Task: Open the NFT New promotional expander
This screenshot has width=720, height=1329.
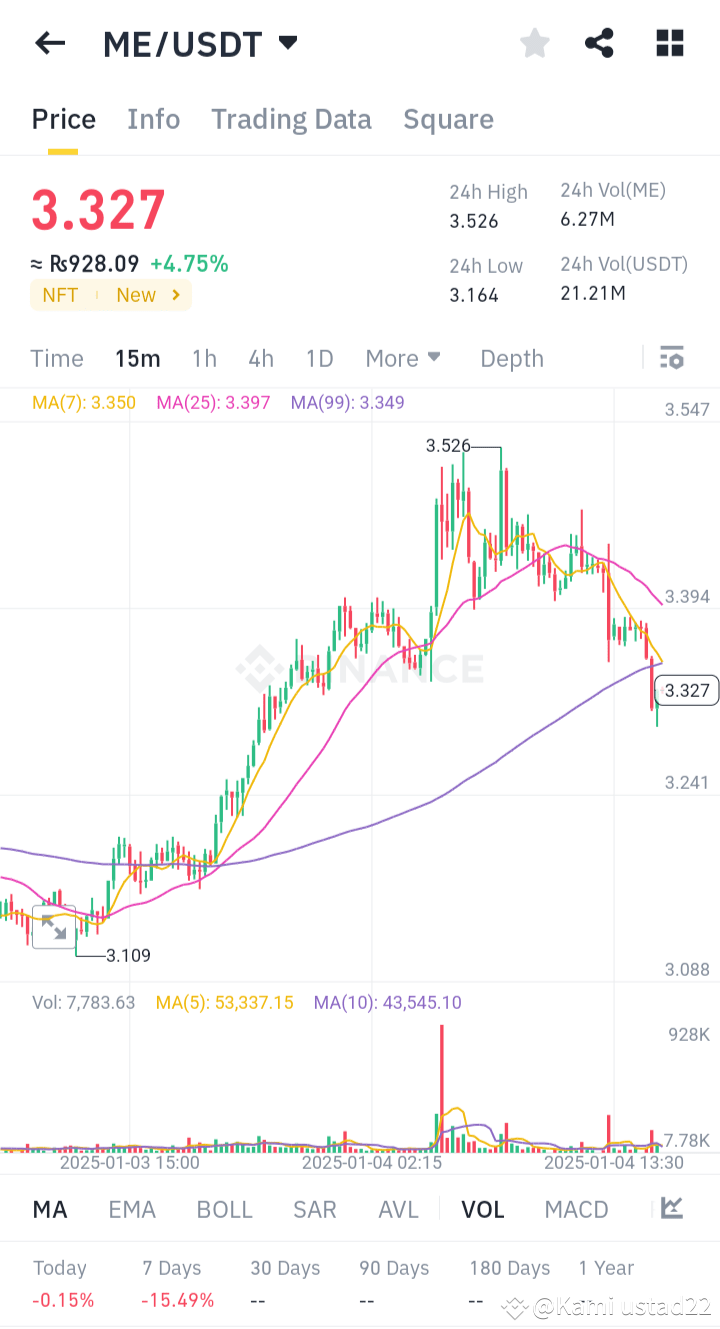Action: coord(110,294)
